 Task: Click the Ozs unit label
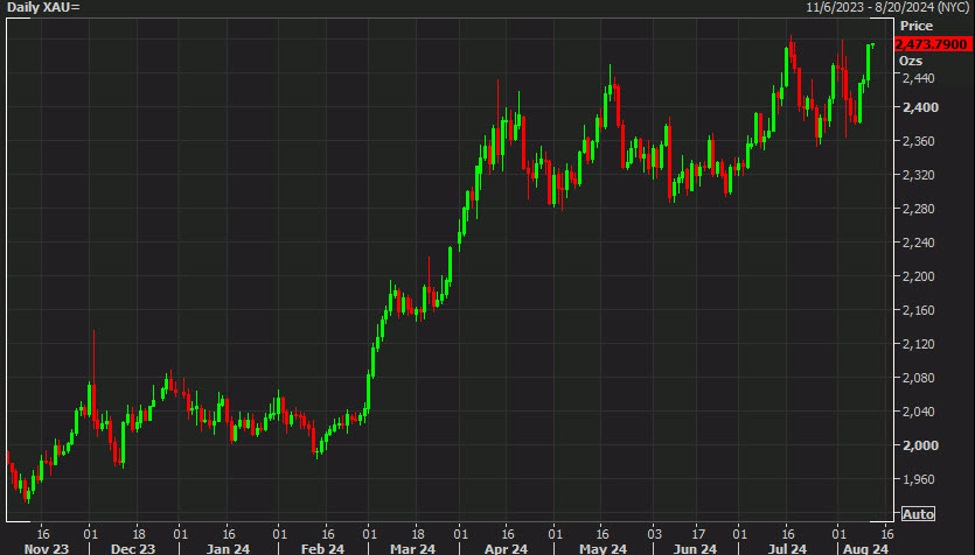(x=911, y=61)
